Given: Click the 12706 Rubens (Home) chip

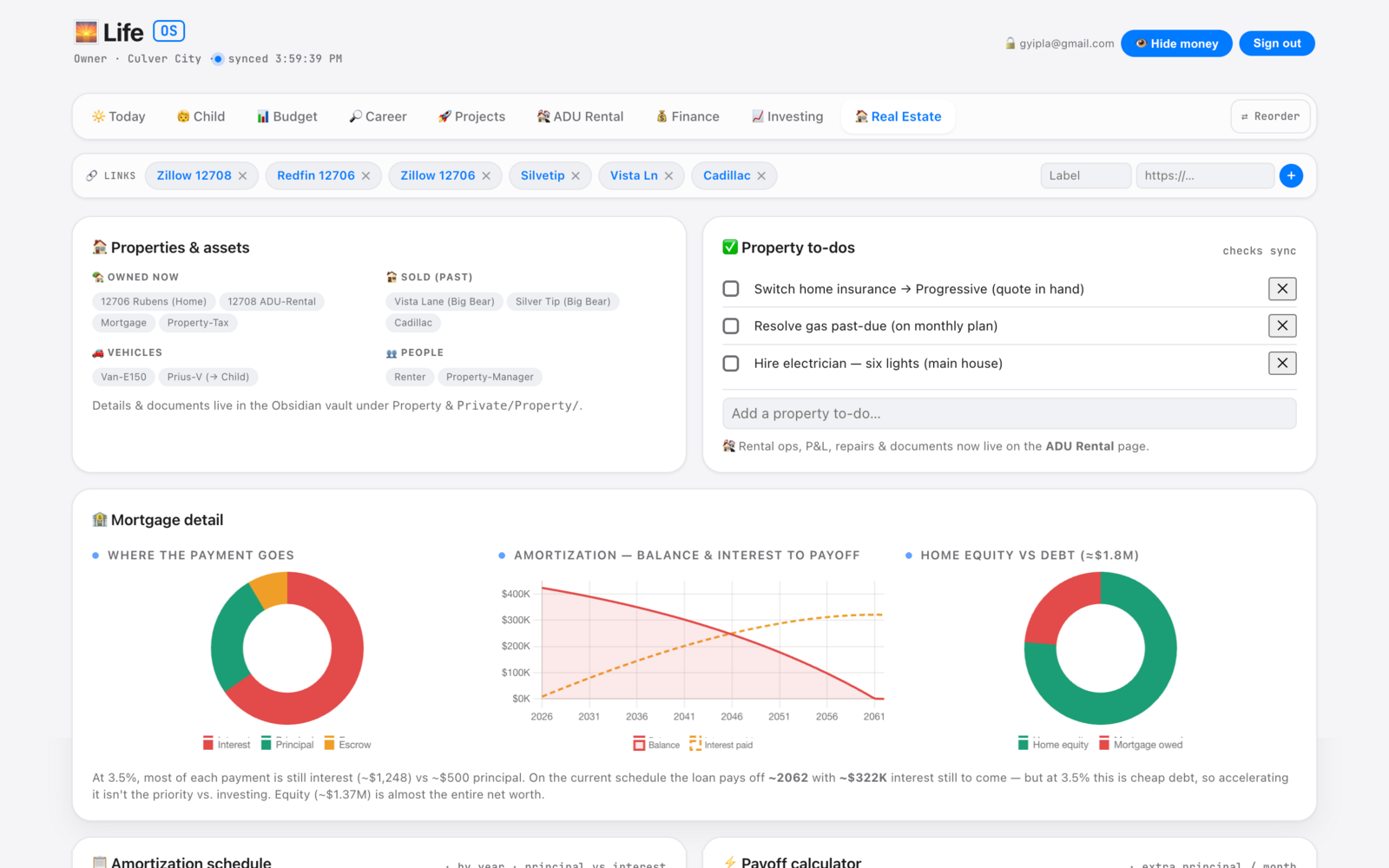Looking at the screenshot, I should click(154, 301).
